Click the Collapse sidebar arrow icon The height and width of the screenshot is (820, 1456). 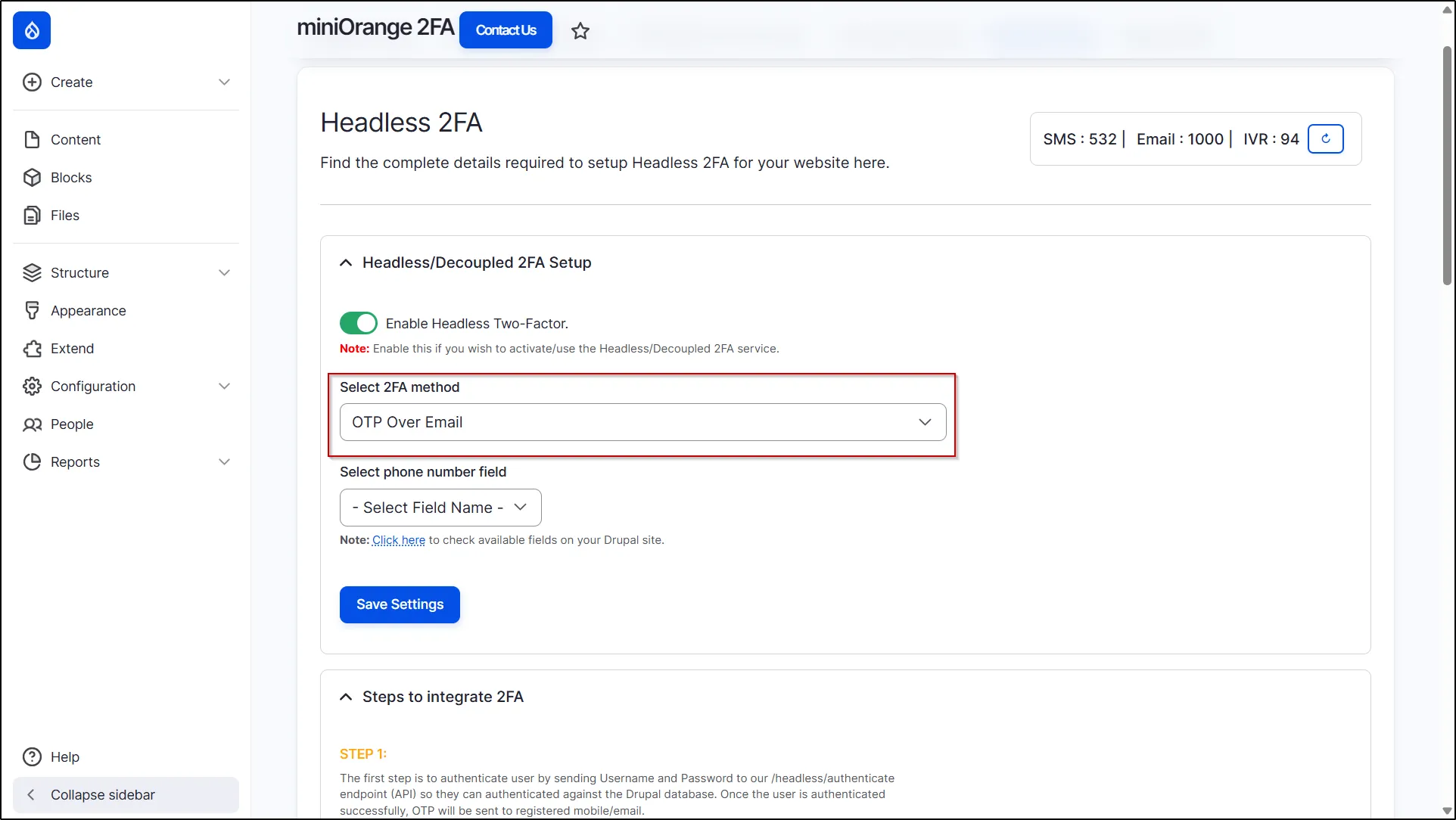[x=31, y=795]
